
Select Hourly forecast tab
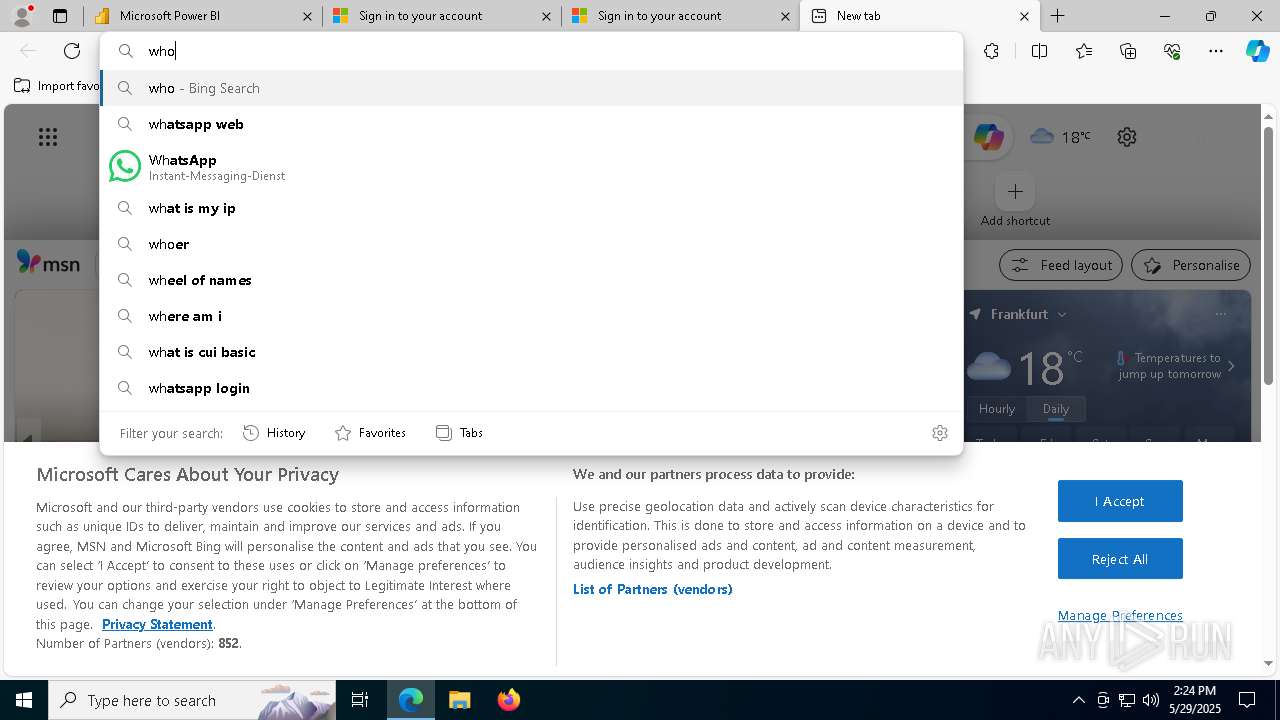tap(997, 409)
